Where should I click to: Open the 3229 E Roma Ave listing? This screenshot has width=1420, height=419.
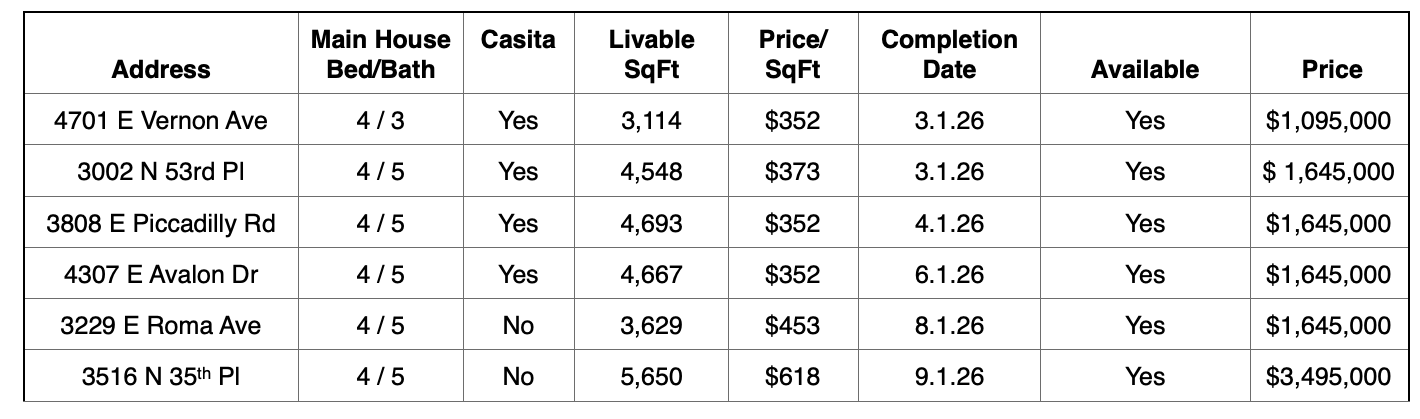point(161,325)
